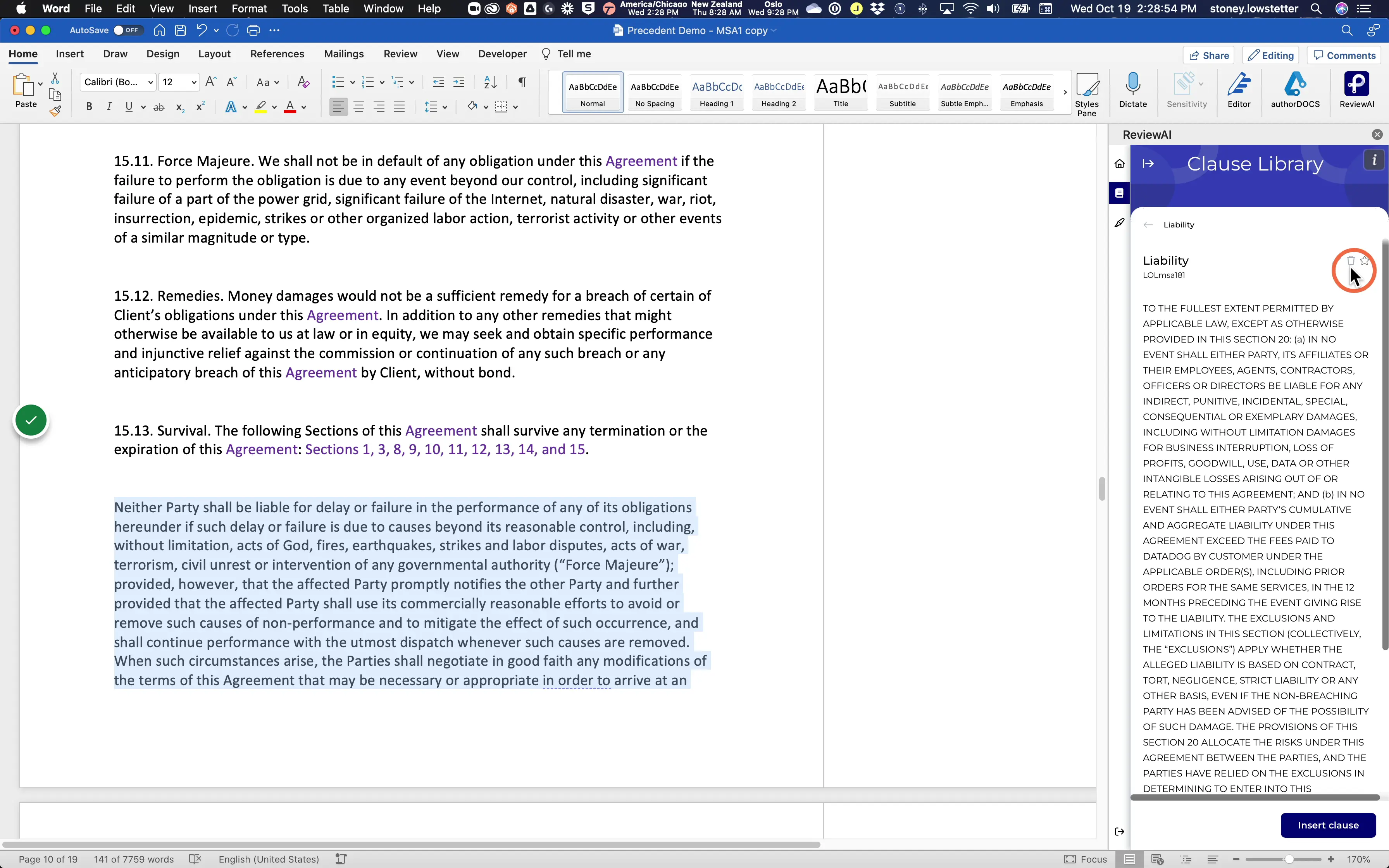Switch to the References ribbon tab
The height and width of the screenshot is (868, 1389).
(x=277, y=54)
